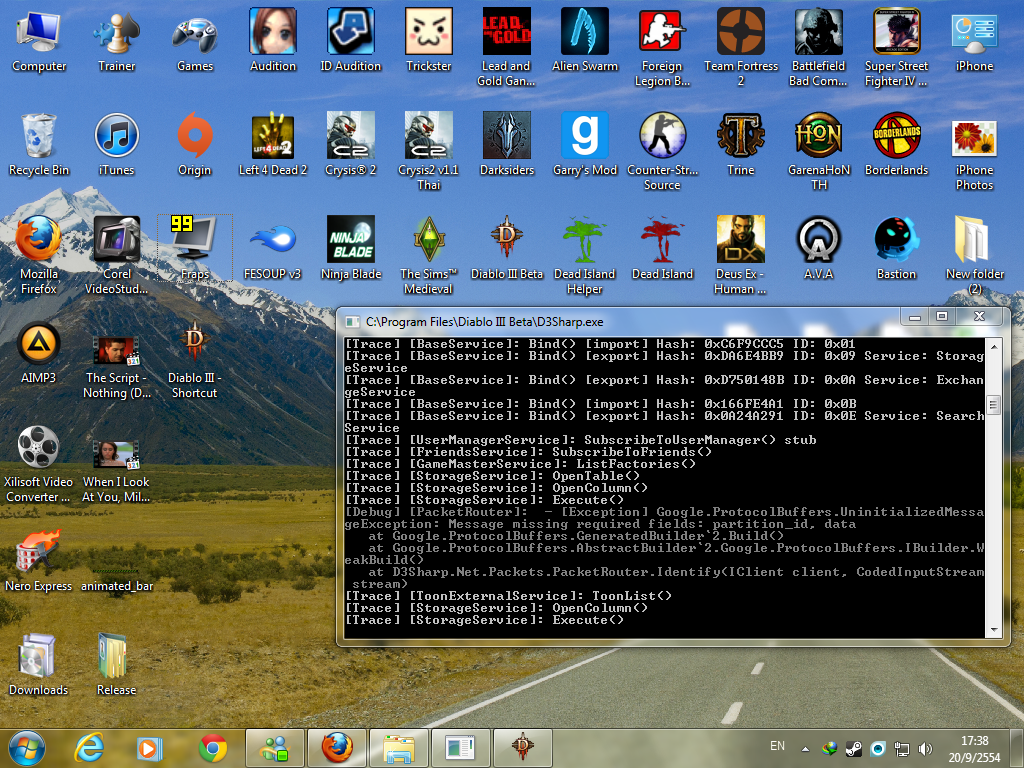Select the Release archive icon
The width and height of the screenshot is (1024, 768).
pos(117,664)
